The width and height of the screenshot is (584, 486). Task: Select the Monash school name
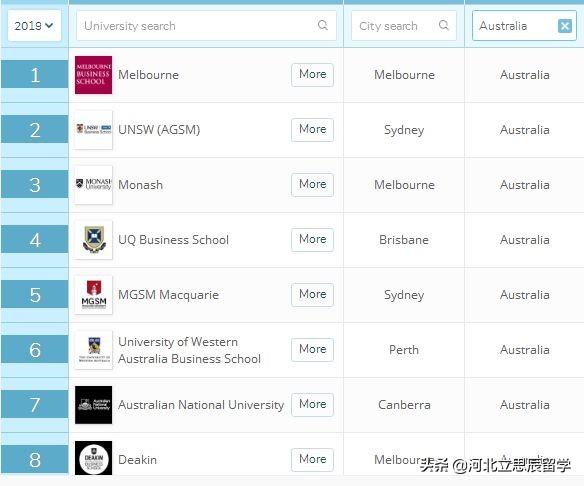[x=140, y=185]
